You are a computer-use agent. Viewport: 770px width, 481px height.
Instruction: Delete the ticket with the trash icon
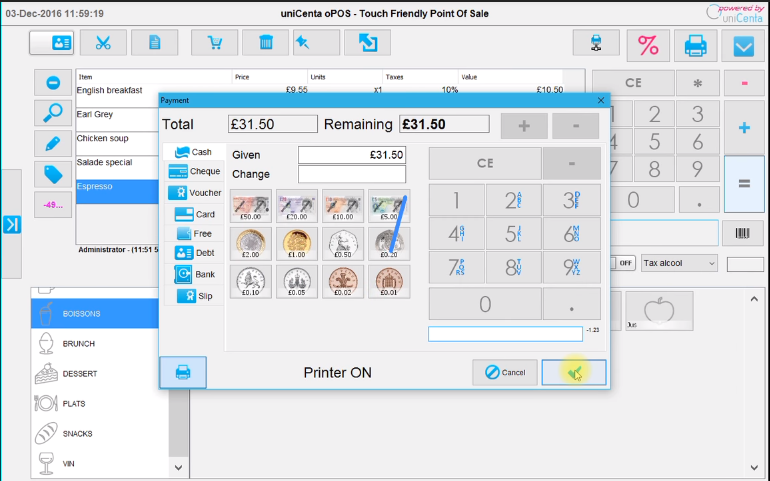[x=266, y=43]
